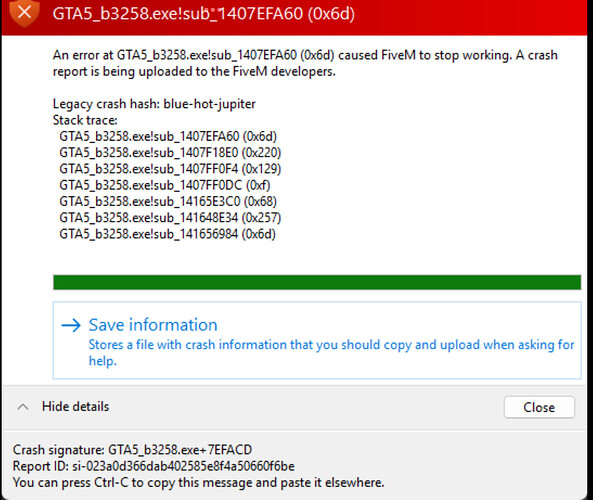Open the Save information command link
Screen dimensions: 593x500
tap(317, 340)
